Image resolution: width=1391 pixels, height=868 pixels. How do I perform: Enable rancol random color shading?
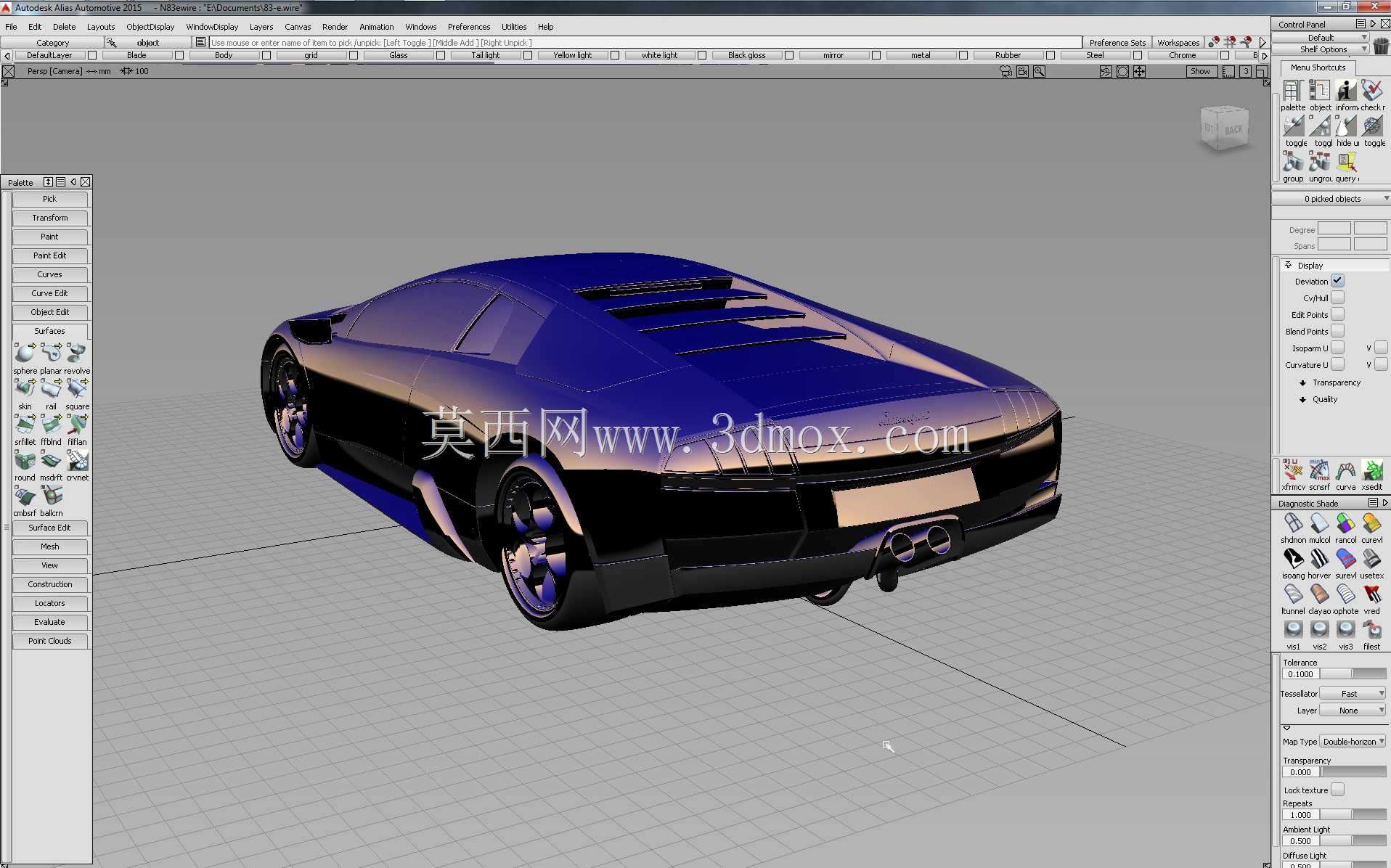tap(1345, 523)
